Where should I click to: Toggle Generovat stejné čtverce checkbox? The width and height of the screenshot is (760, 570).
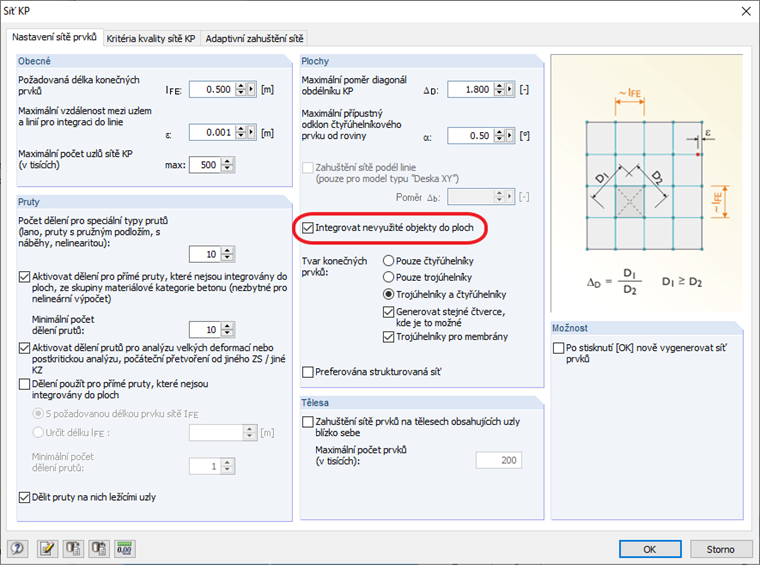coord(388,312)
